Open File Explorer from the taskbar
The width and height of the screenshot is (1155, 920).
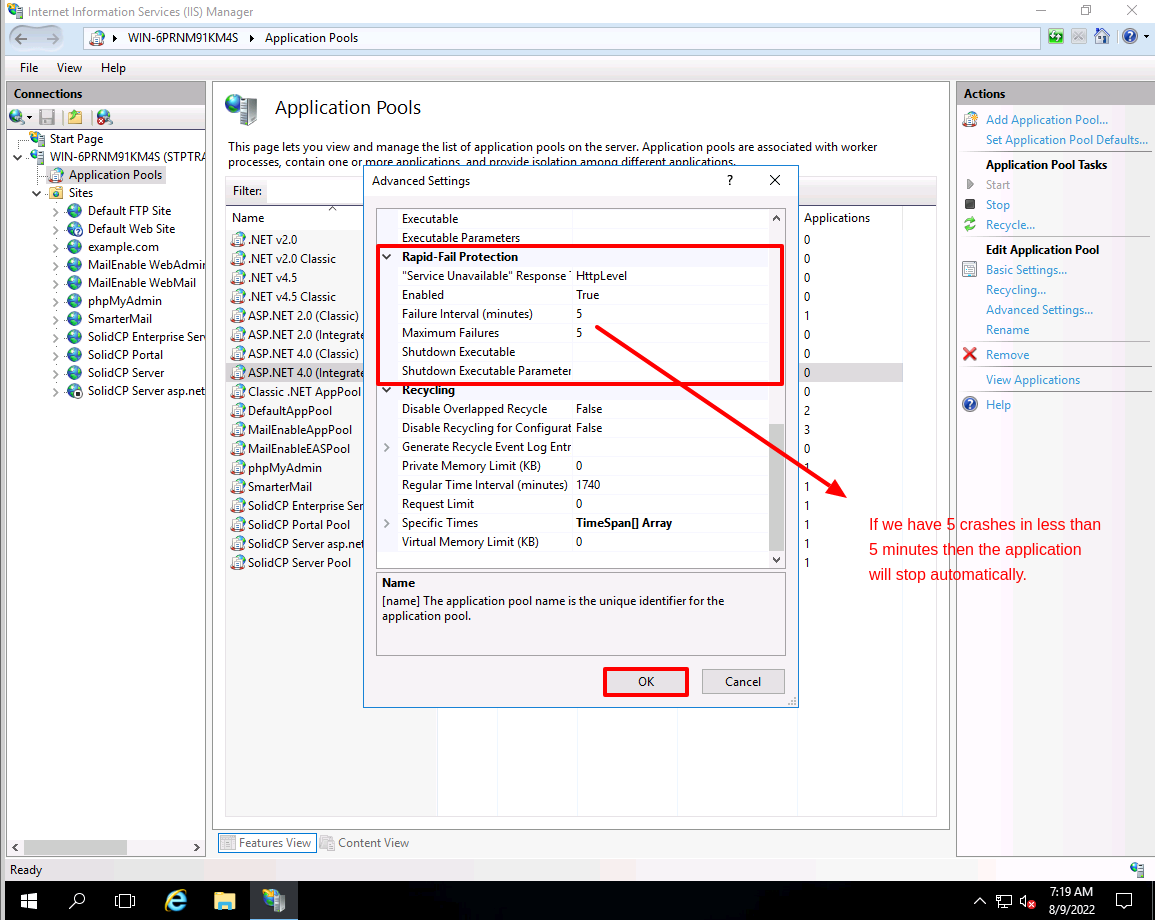click(225, 900)
